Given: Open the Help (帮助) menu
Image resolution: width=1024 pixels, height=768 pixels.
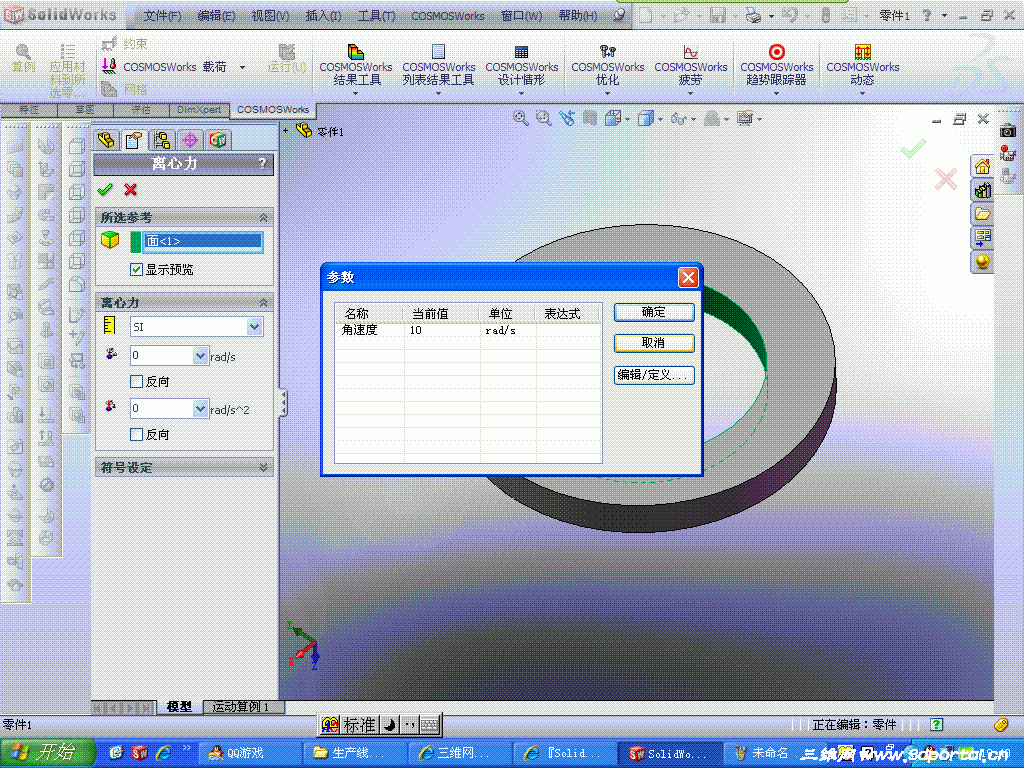Looking at the screenshot, I should point(578,16).
